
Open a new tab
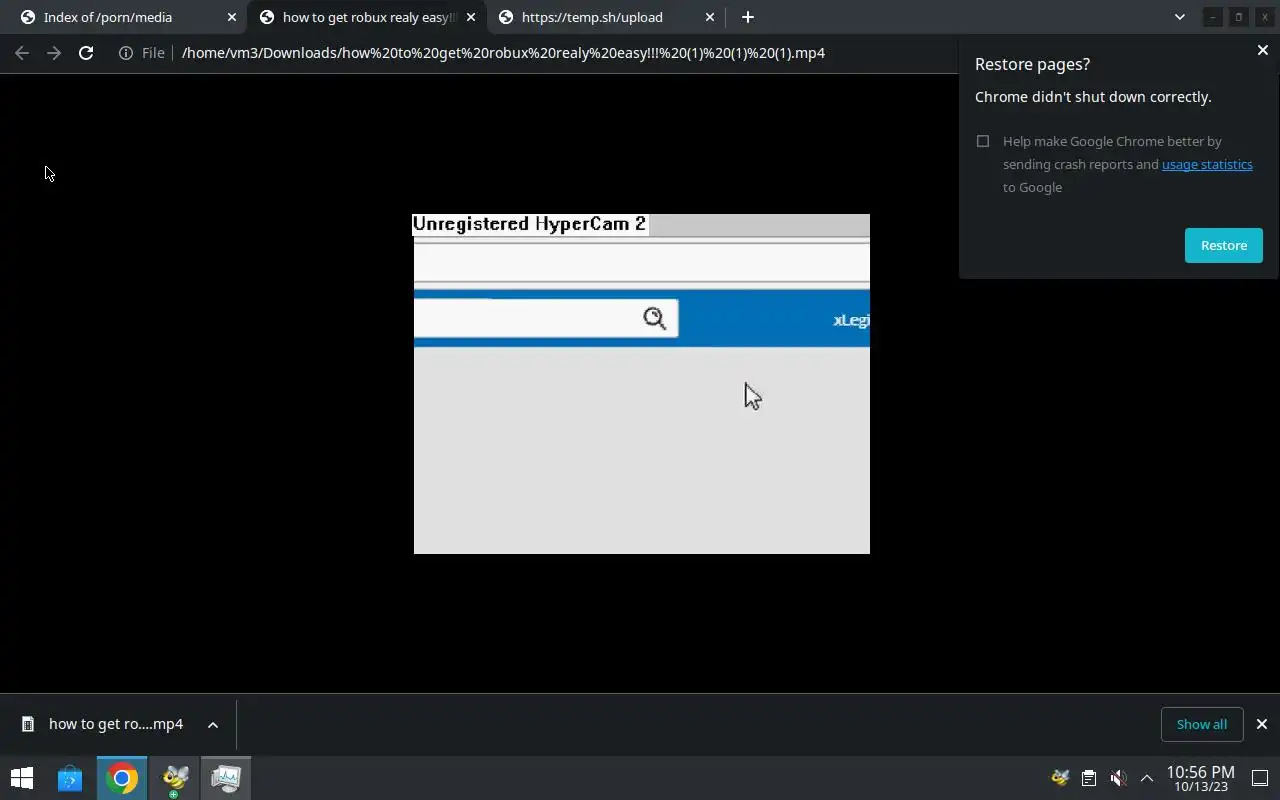[748, 17]
